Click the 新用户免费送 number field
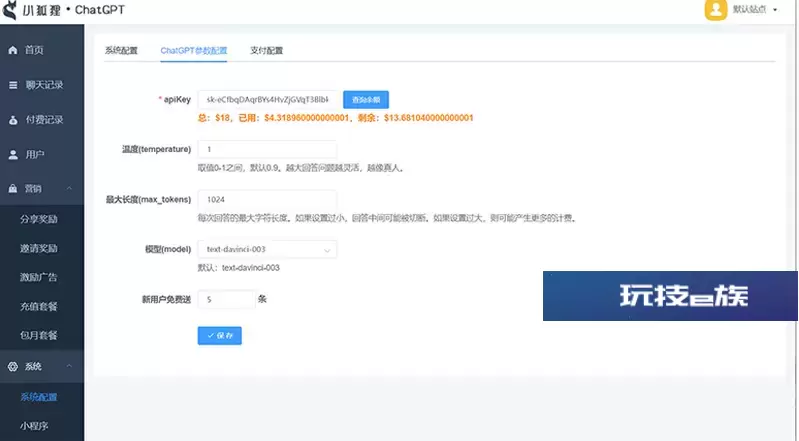 (x=226, y=299)
